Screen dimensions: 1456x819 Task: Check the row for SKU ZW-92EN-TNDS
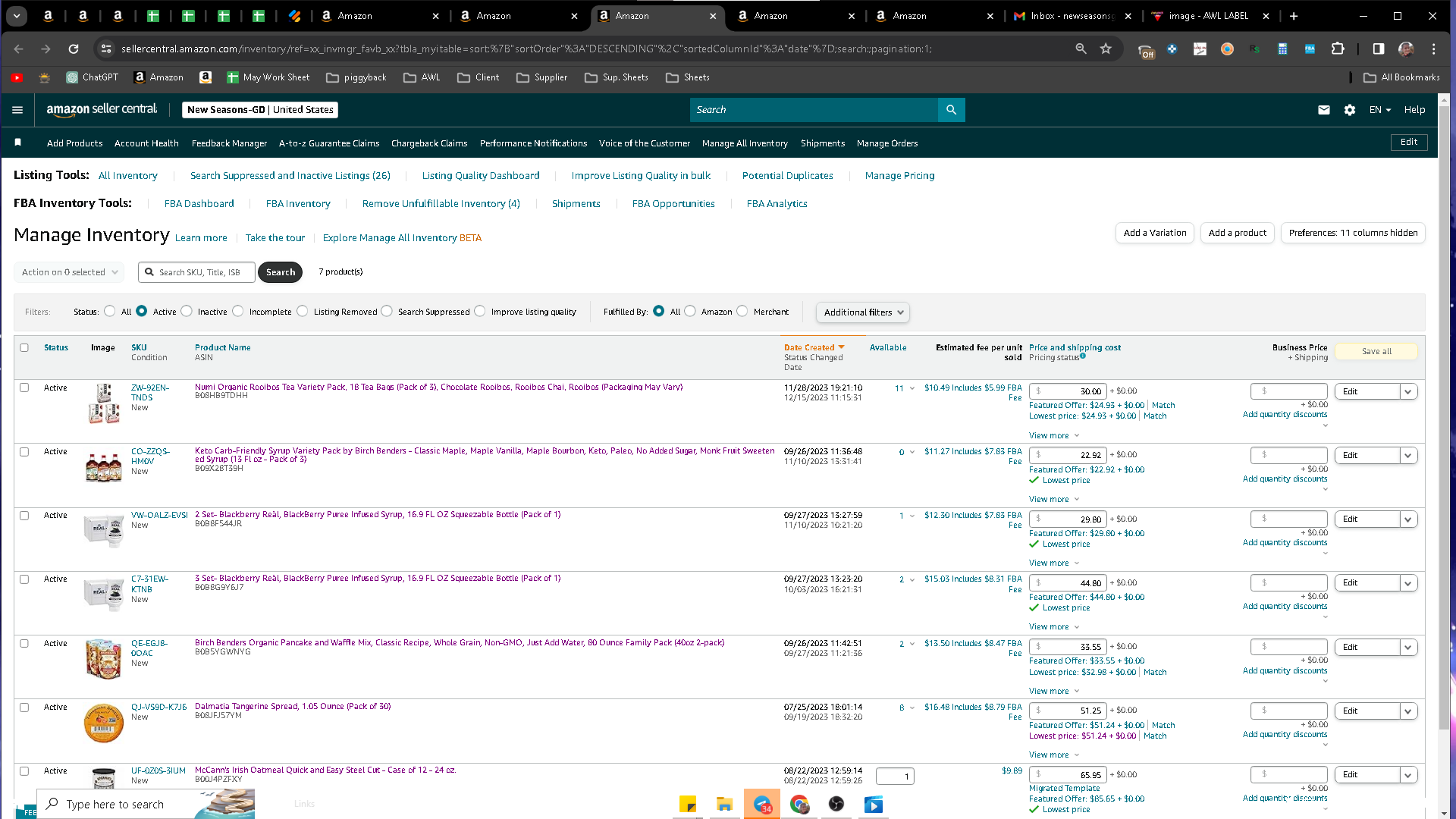[24, 388]
